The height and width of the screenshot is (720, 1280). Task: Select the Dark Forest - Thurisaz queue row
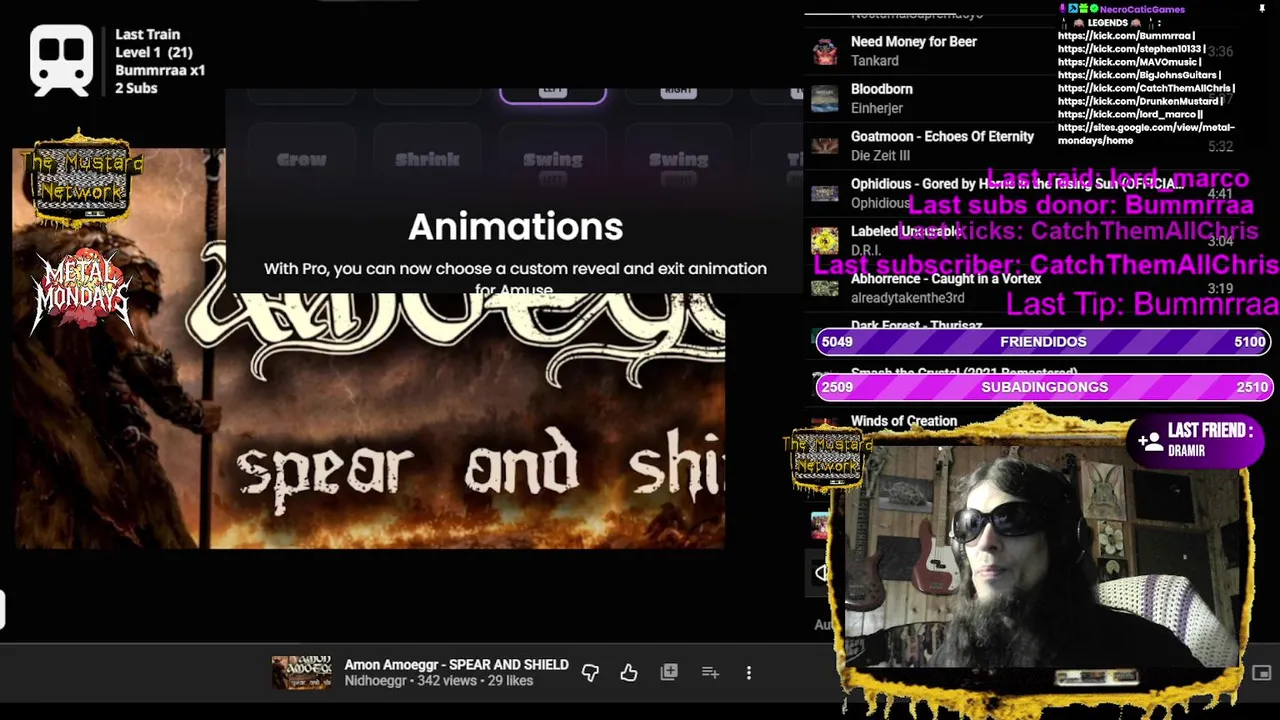point(916,326)
